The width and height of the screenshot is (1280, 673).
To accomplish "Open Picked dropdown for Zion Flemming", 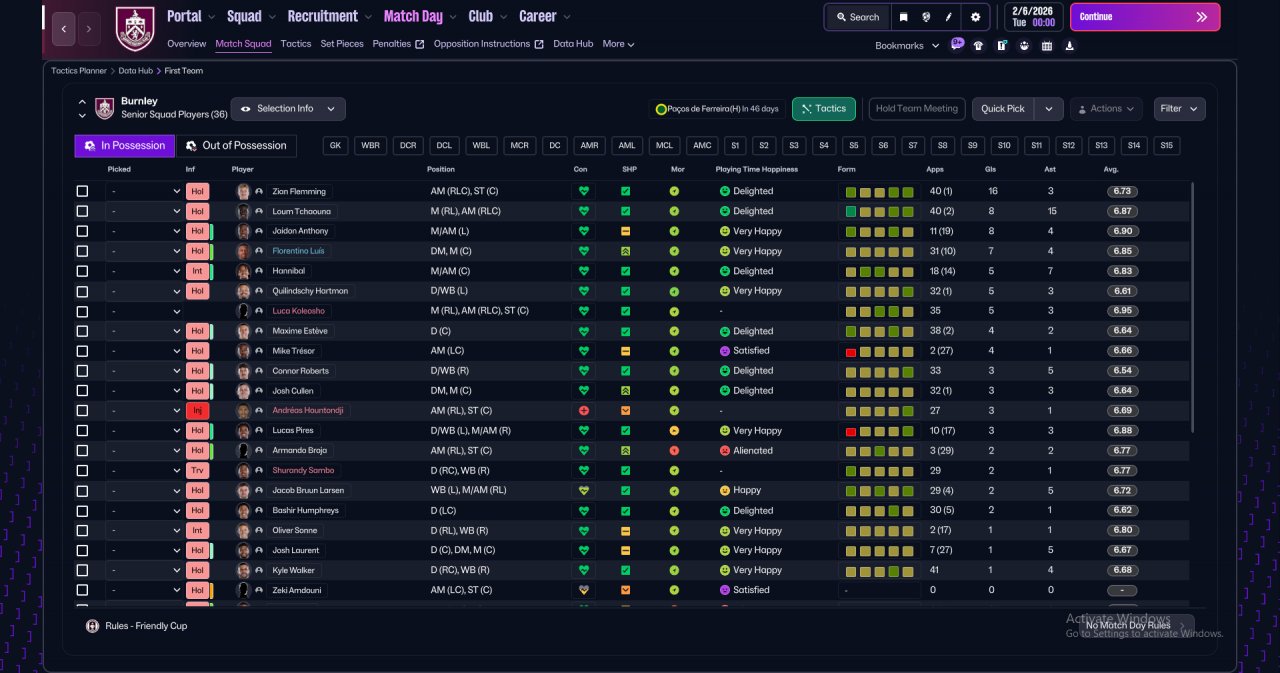I will point(145,191).
